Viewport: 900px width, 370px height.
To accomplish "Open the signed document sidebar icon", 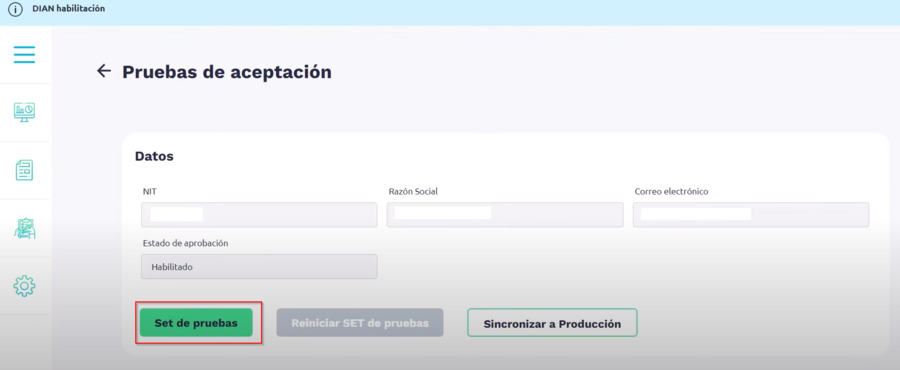I will pyautogui.click(x=25, y=228).
